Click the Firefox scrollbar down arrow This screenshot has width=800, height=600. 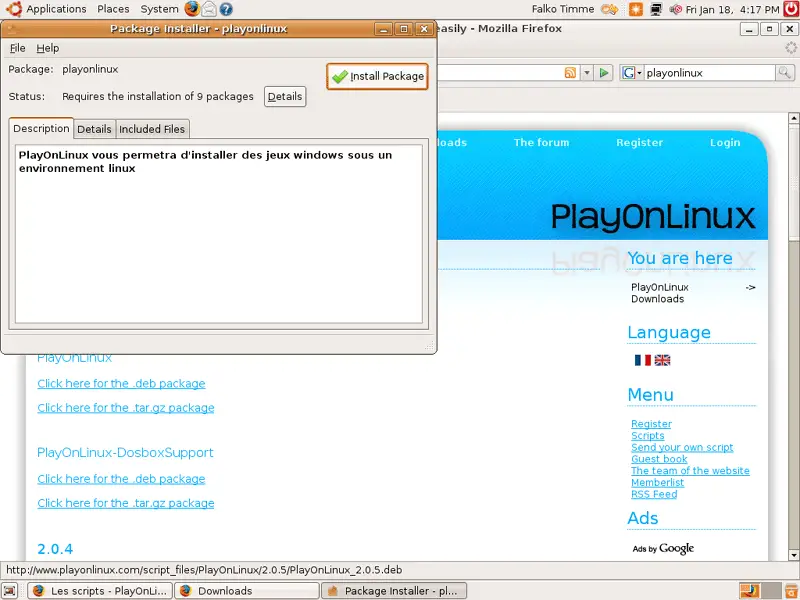[x=793, y=555]
